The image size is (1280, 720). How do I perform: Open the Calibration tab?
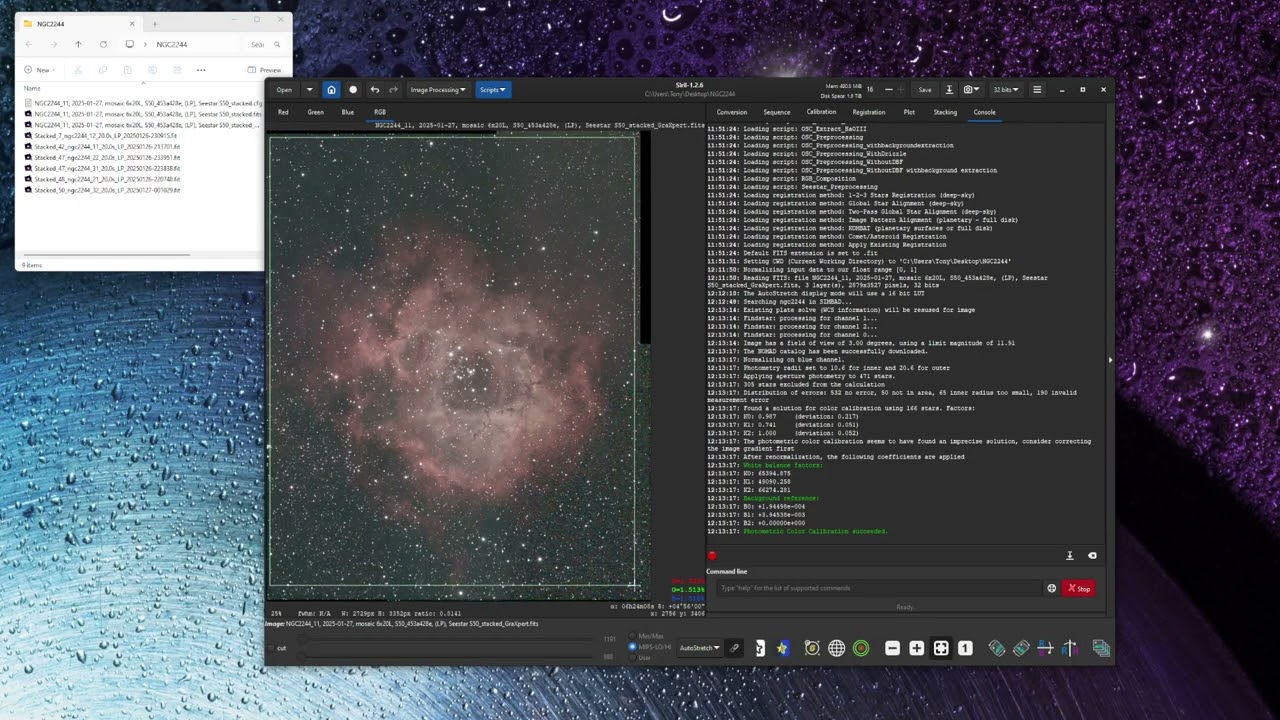point(821,112)
